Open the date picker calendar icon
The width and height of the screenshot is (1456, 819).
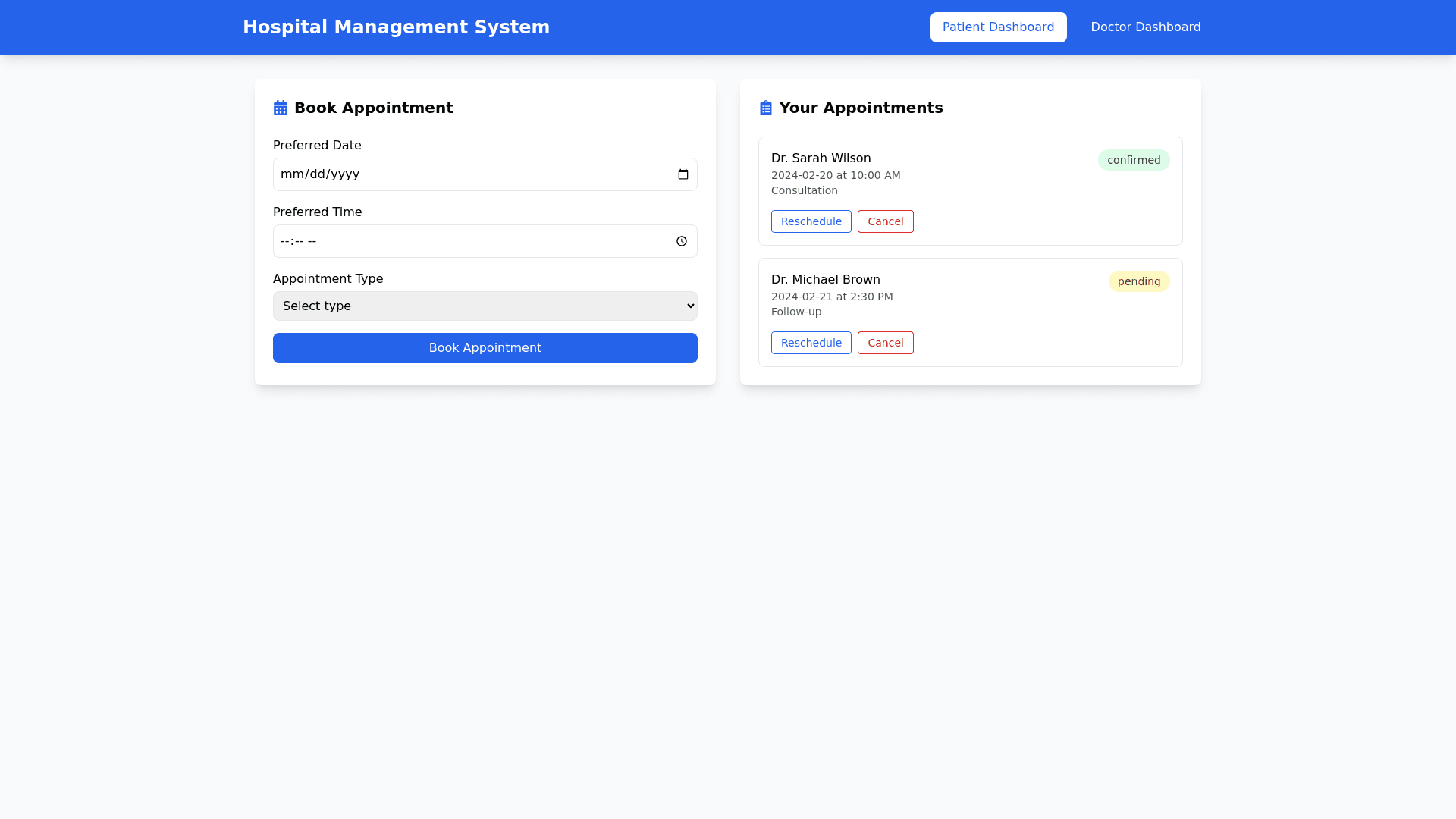click(682, 174)
